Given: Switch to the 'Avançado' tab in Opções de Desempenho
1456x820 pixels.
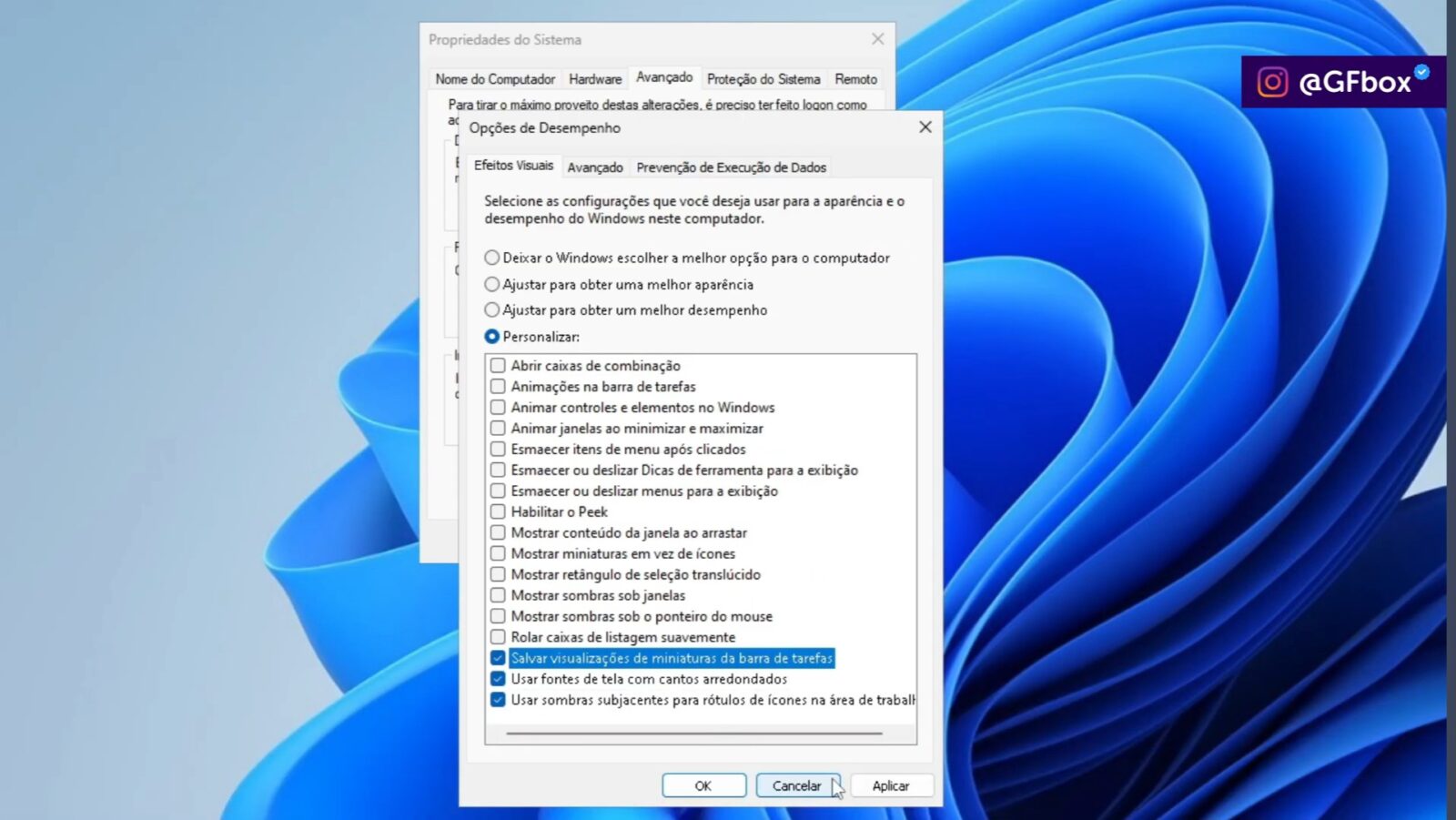Looking at the screenshot, I should click(x=596, y=167).
